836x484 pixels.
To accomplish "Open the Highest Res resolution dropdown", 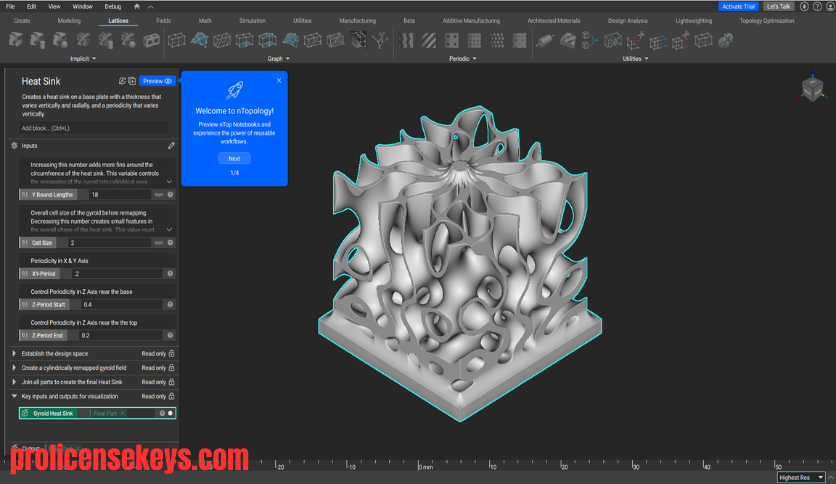I will [801, 477].
